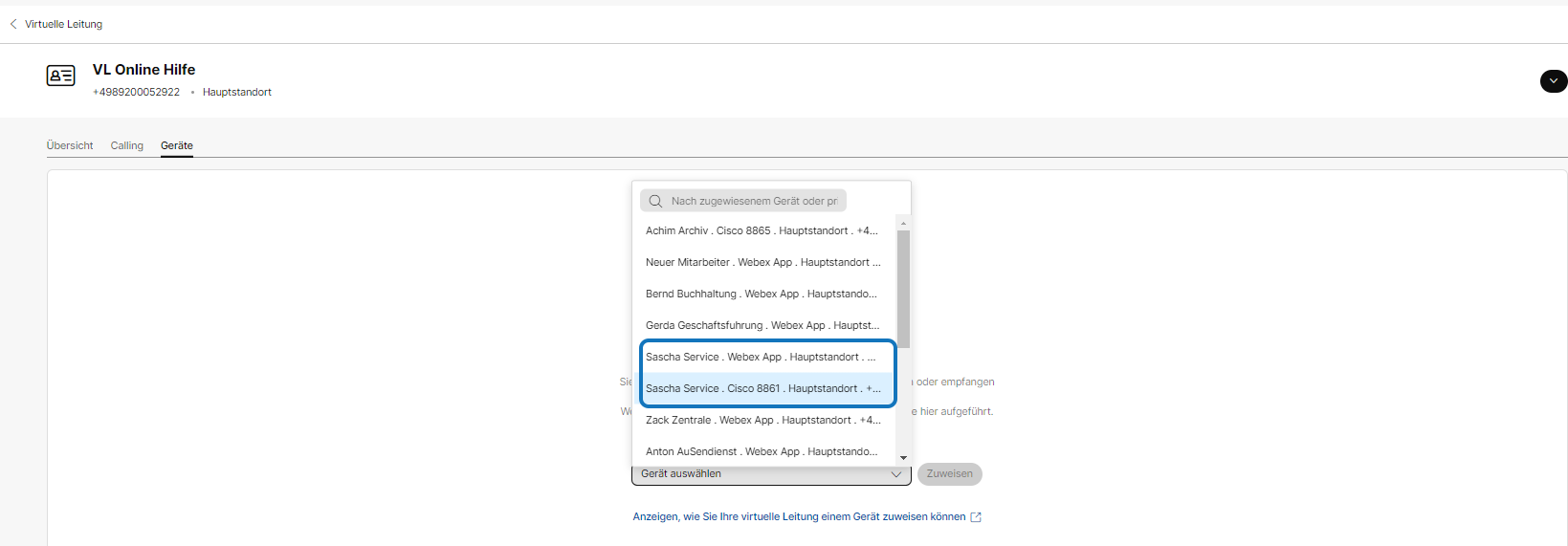Switch to the Calling tab
Image resolution: width=1568 pixels, height=546 pixels.
click(127, 145)
